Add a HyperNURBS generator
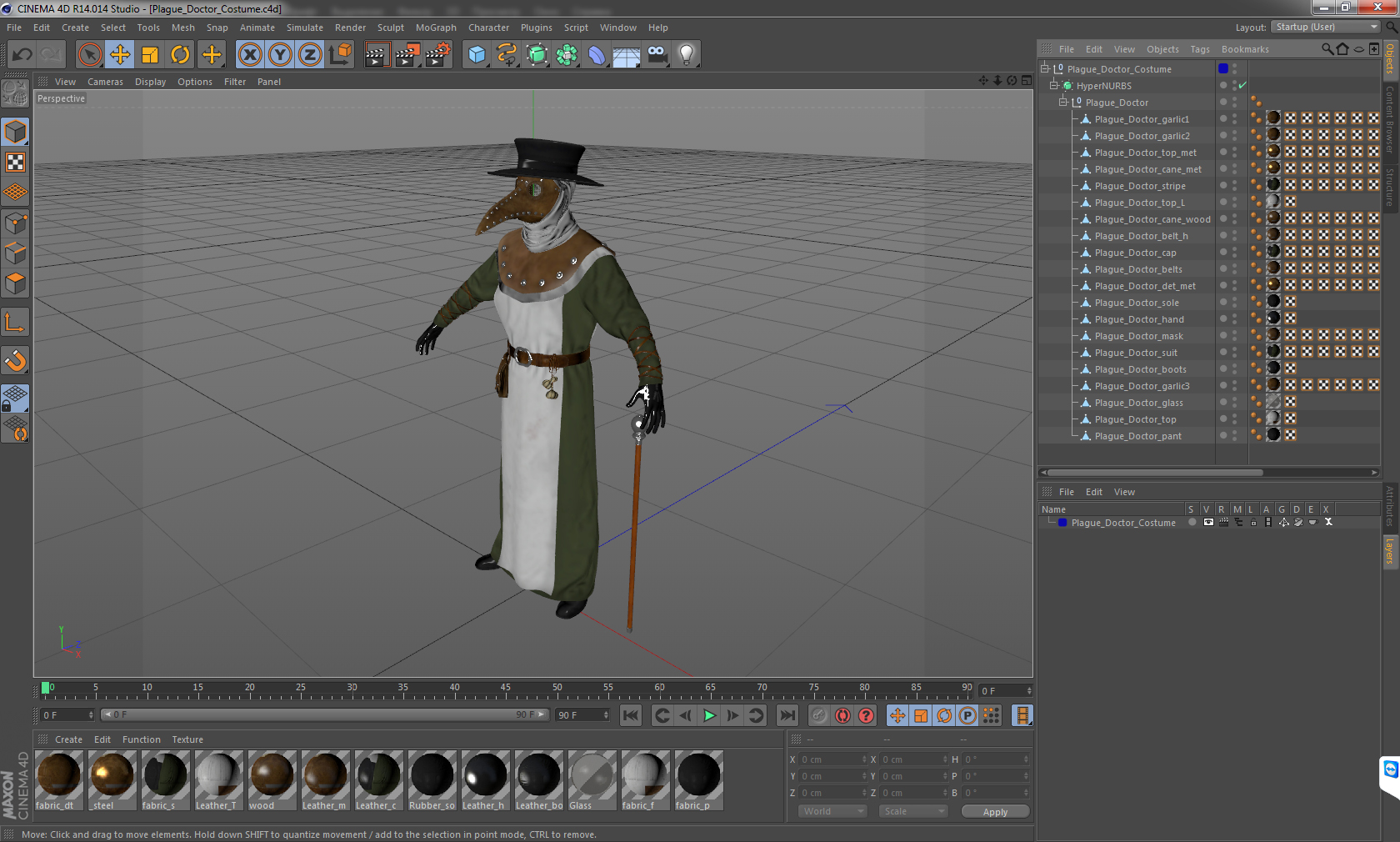The width and height of the screenshot is (1400, 842). (x=537, y=55)
